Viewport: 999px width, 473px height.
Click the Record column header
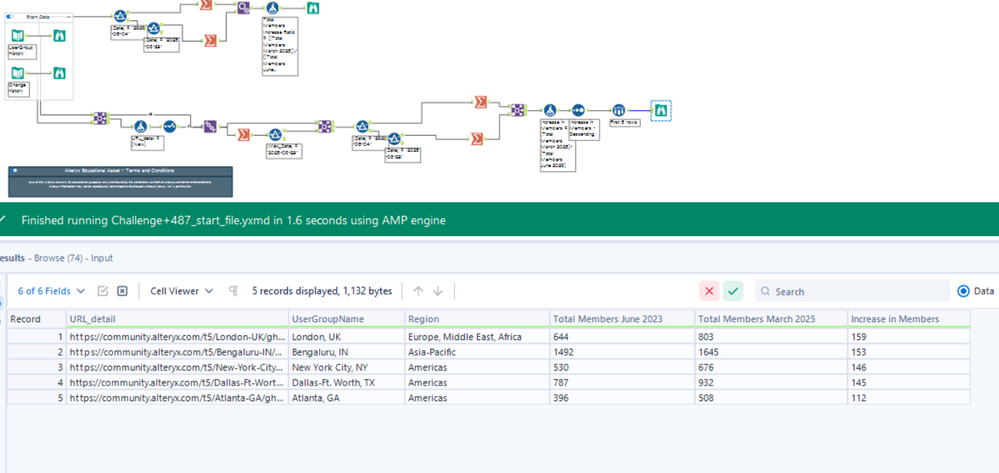(36, 319)
